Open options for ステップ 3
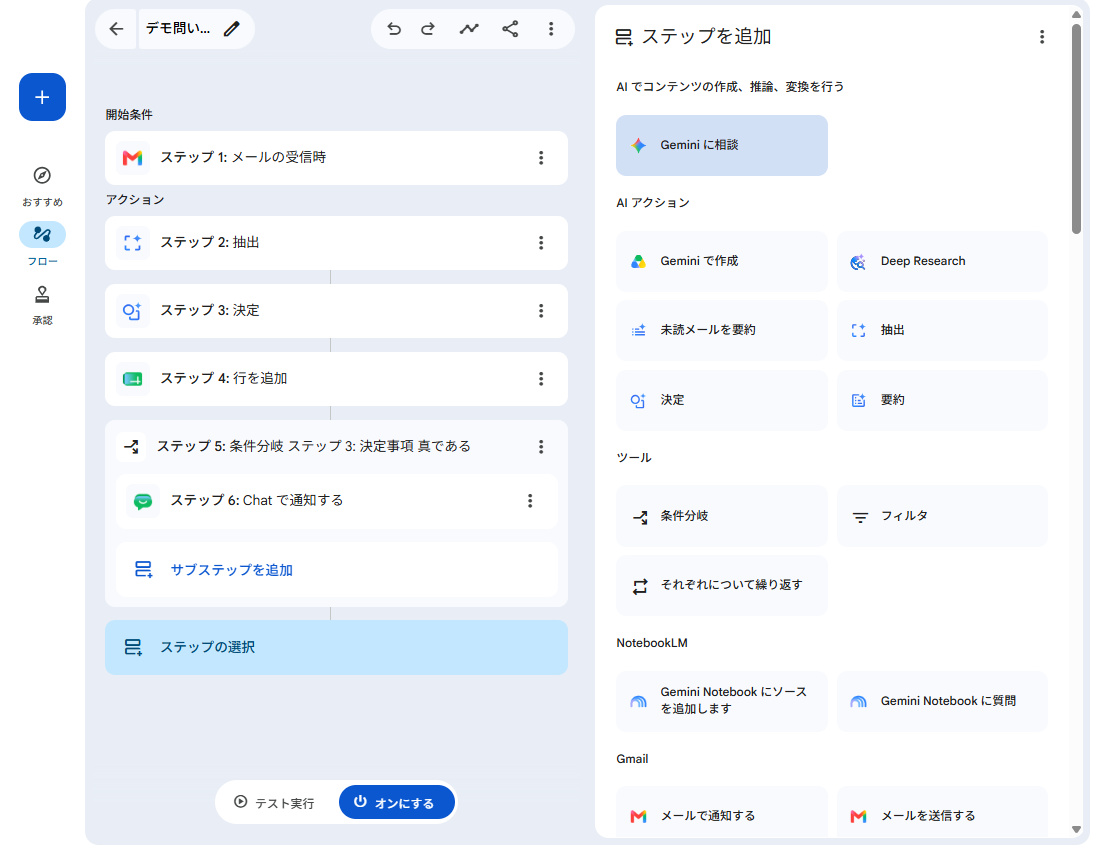1100x849 pixels. click(x=541, y=311)
